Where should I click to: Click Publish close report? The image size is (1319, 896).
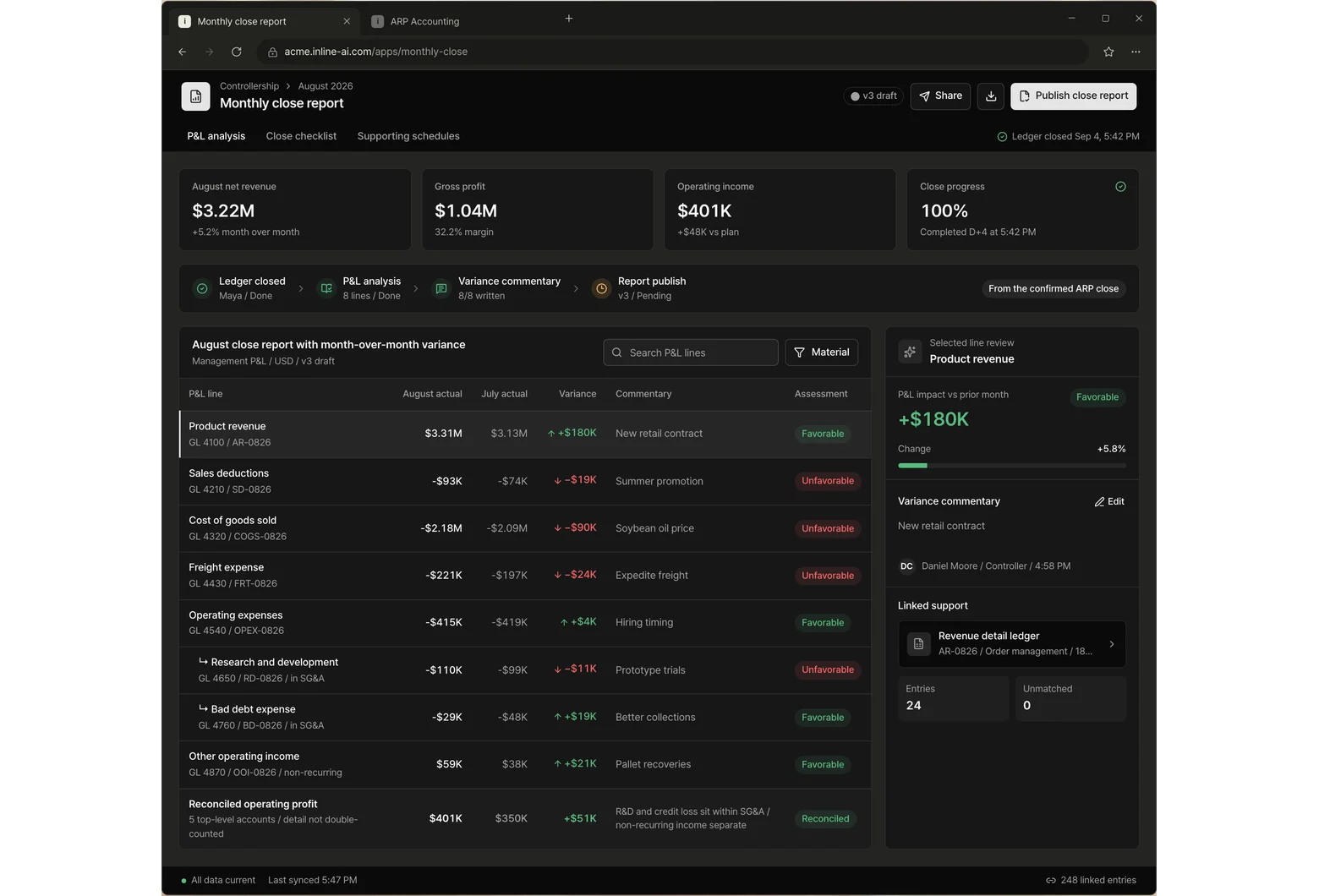tap(1074, 96)
